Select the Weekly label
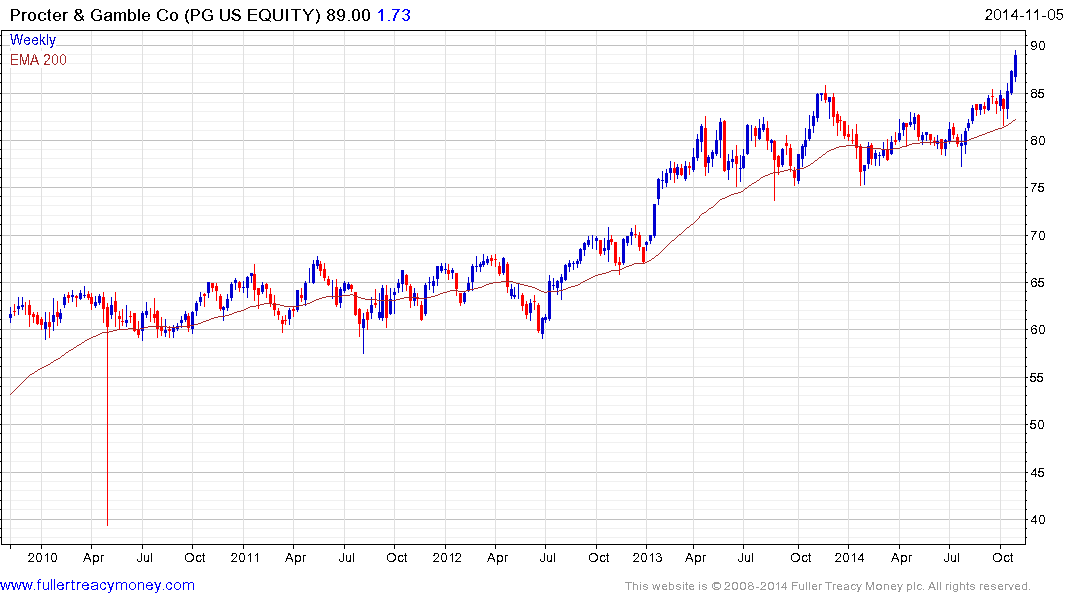The height and width of the screenshot is (600, 1075). tap(33, 40)
